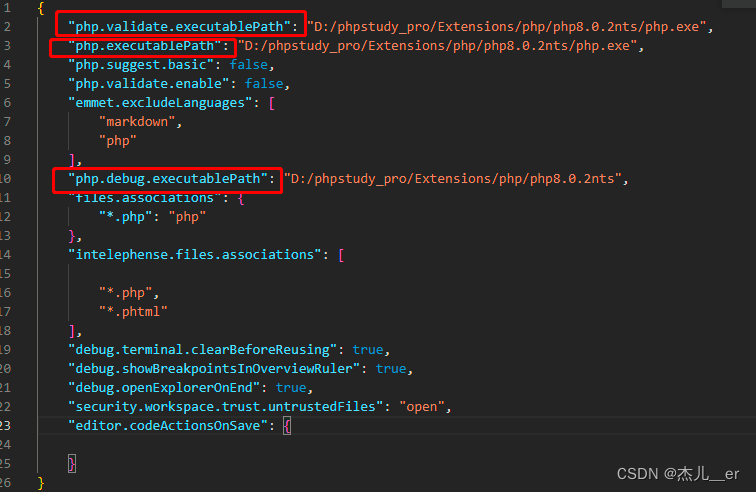Click the final closing brace on line 26
Image resolution: width=756 pixels, height=492 pixels.
coord(41,483)
